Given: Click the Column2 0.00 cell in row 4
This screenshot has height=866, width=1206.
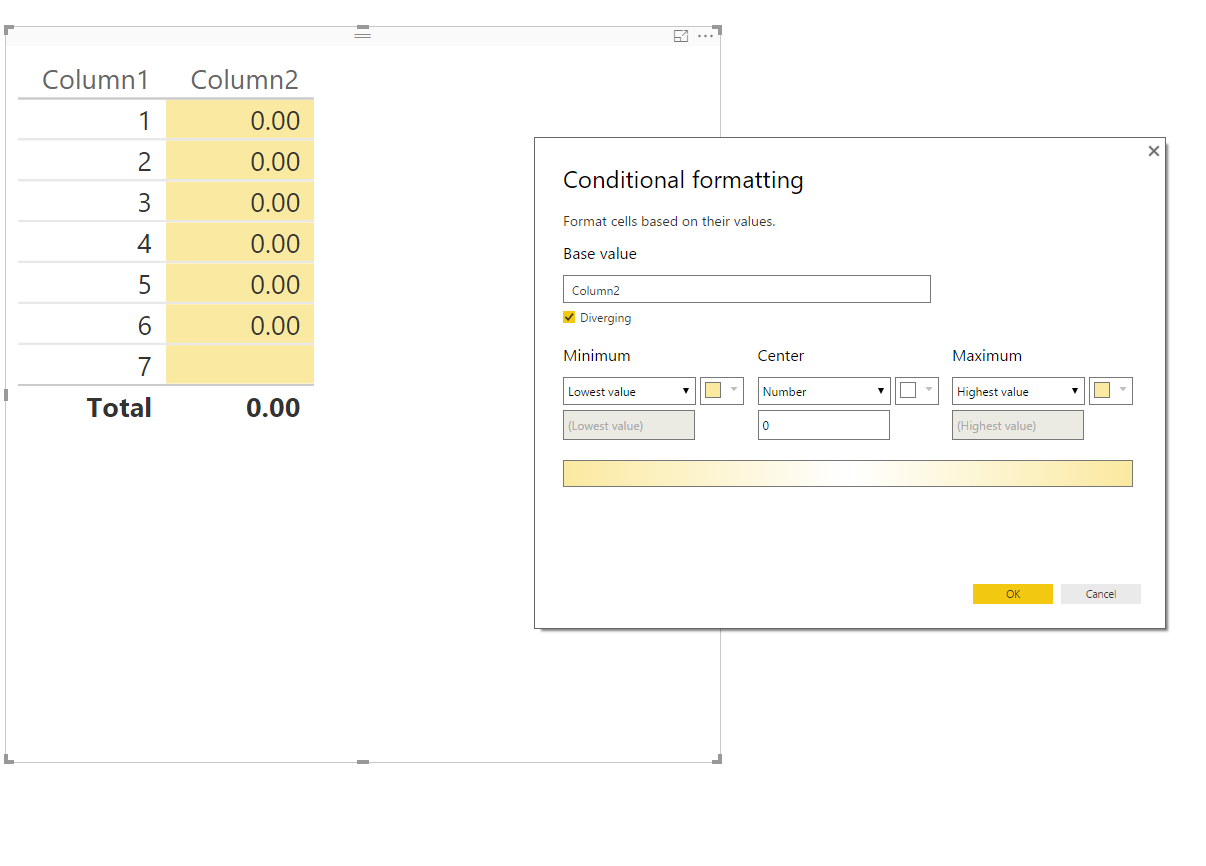Looking at the screenshot, I should (x=240, y=244).
